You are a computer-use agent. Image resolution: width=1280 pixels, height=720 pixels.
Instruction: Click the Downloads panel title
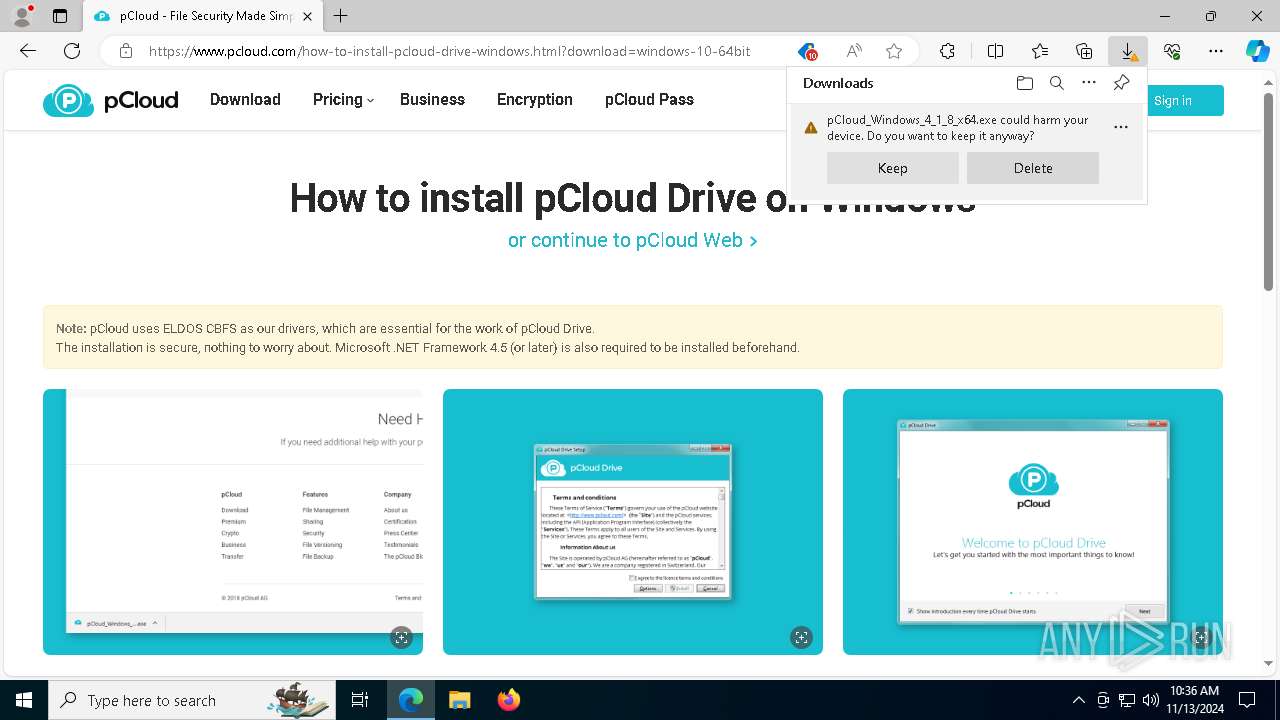pos(838,83)
